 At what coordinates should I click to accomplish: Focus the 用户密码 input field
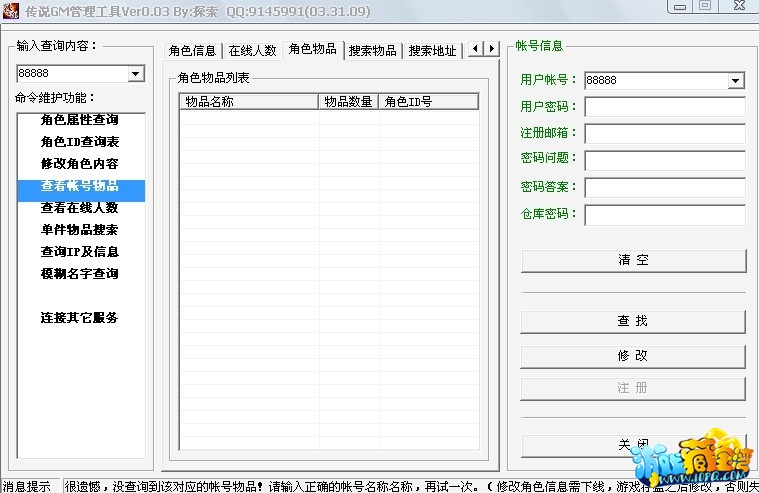click(x=665, y=107)
